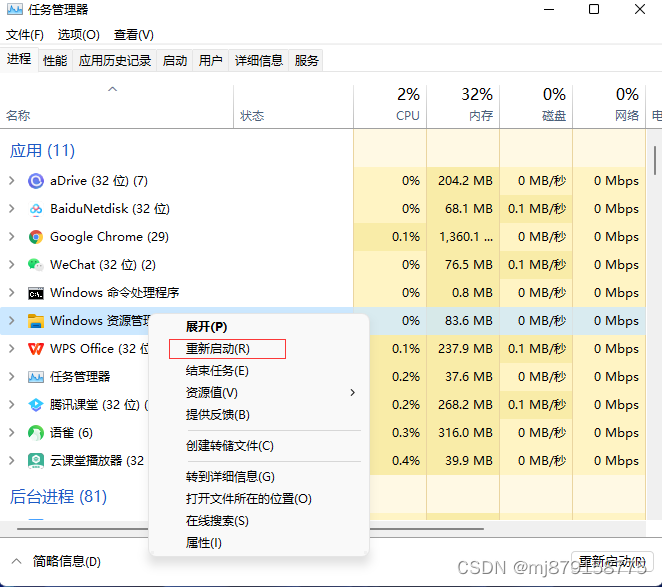Open the 选项(O) menu
662x587 pixels.
click(x=79, y=35)
